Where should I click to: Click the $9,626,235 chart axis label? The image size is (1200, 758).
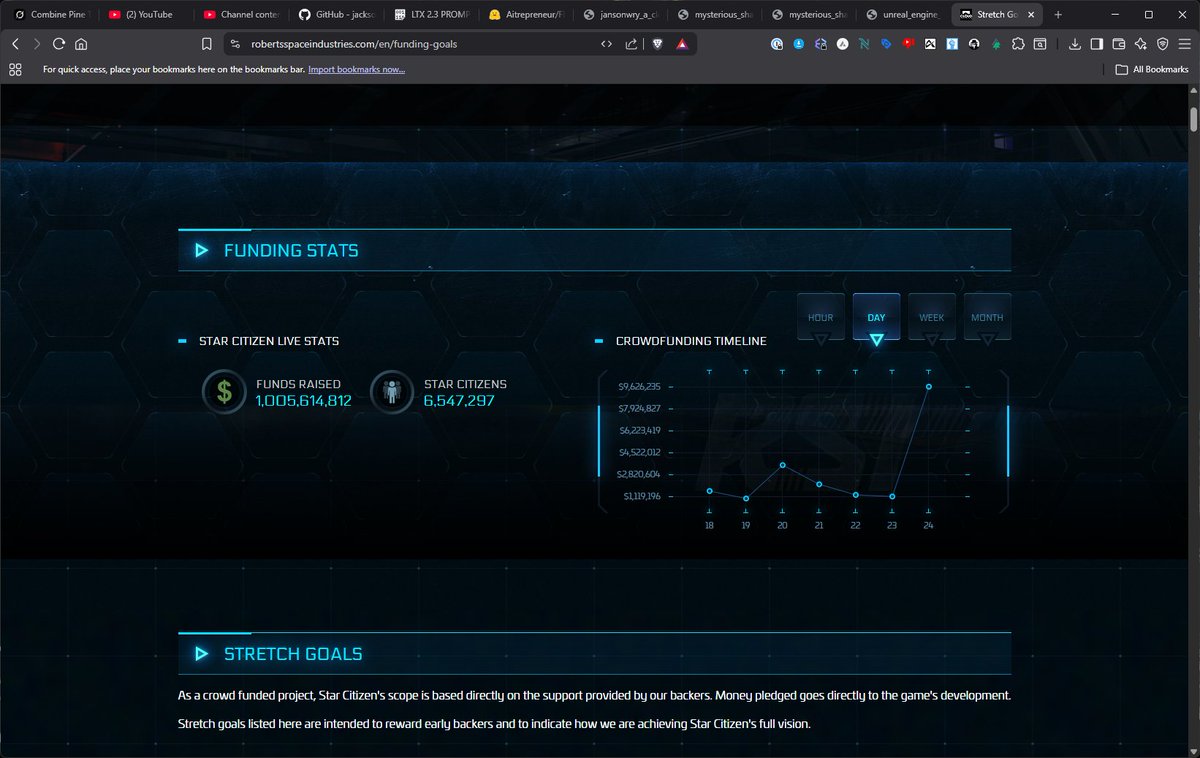click(640, 386)
